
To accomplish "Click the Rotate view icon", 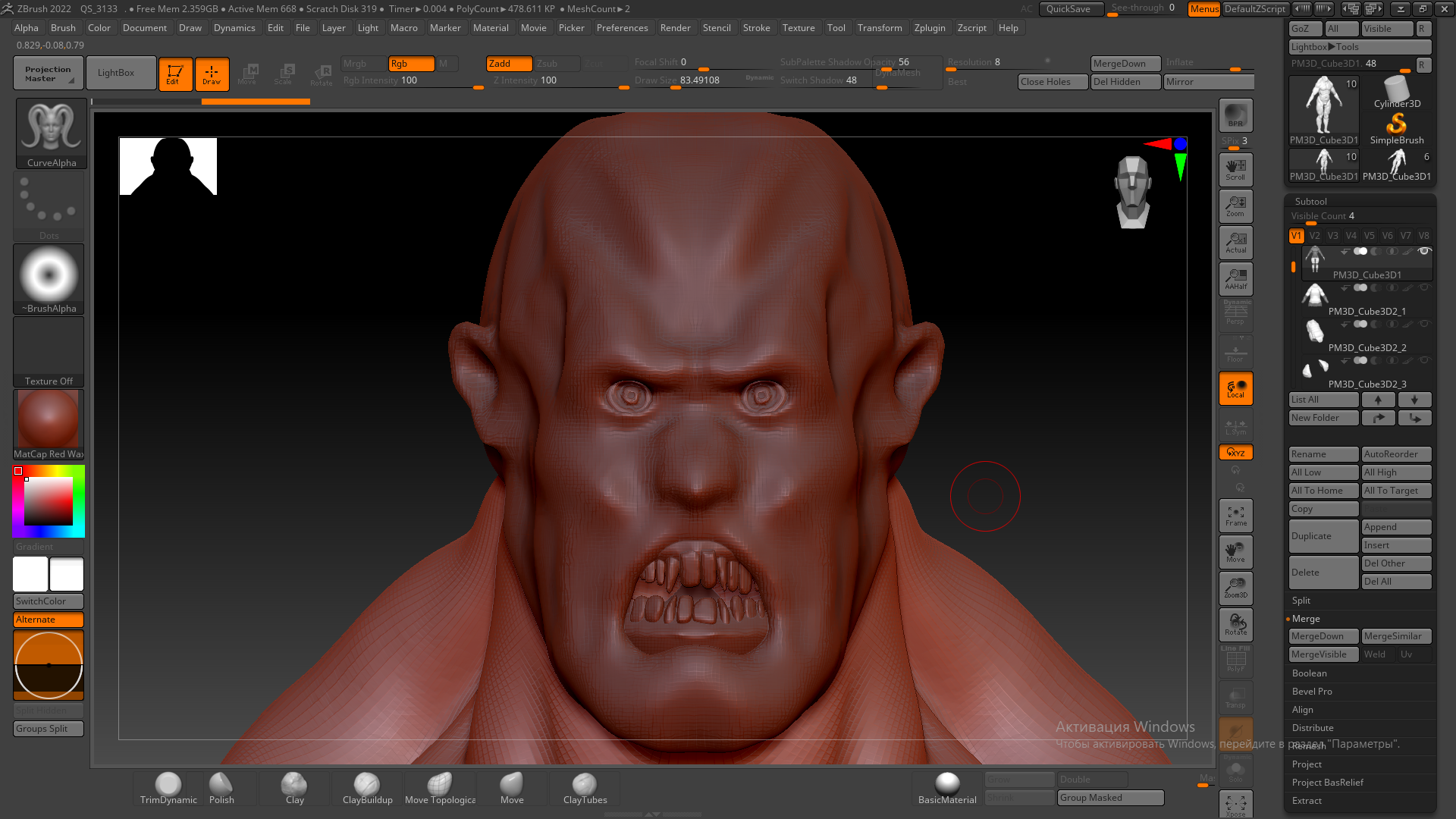I will coord(1235,624).
